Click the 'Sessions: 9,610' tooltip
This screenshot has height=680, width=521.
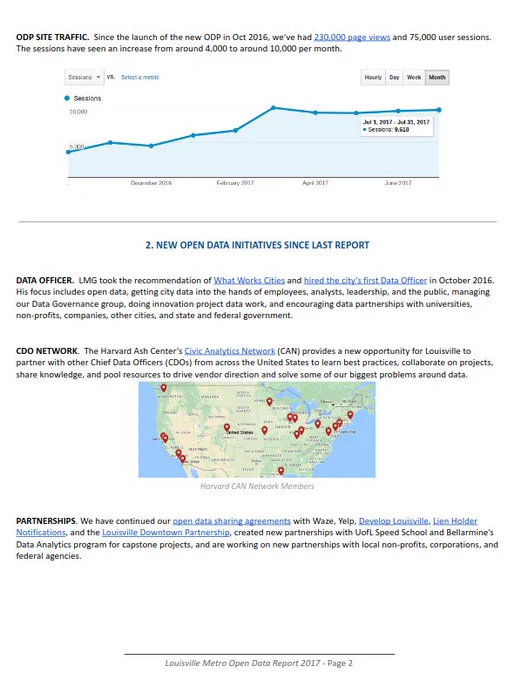click(x=396, y=126)
